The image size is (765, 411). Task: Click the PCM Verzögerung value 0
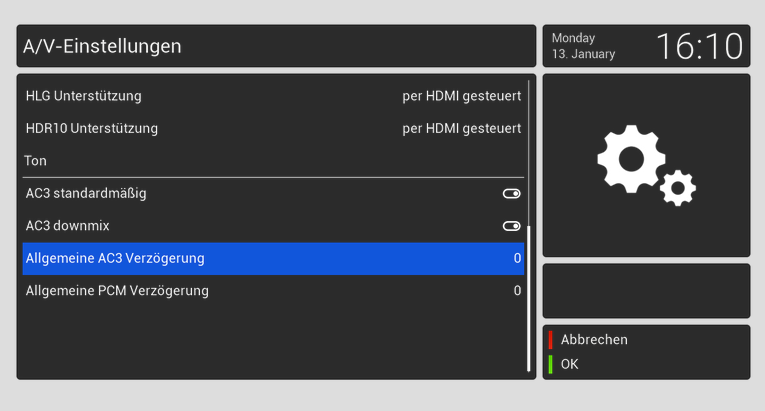517,291
